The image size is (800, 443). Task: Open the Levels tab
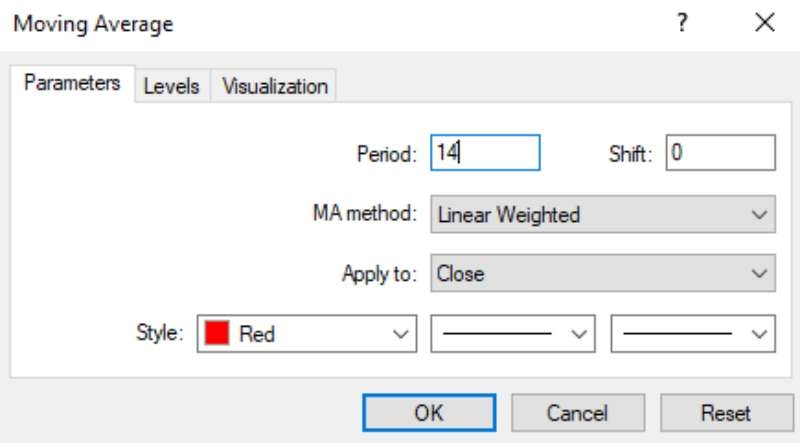(172, 86)
